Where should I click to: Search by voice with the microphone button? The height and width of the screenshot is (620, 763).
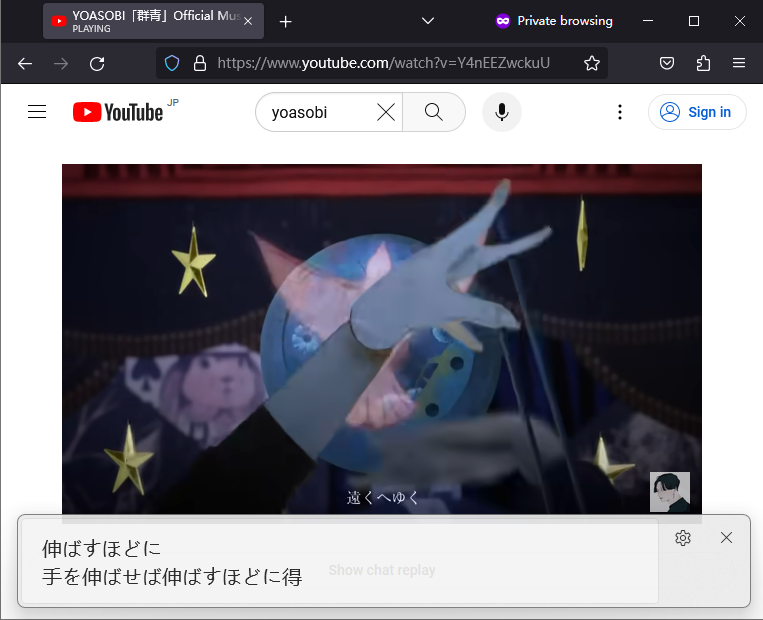pyautogui.click(x=502, y=112)
